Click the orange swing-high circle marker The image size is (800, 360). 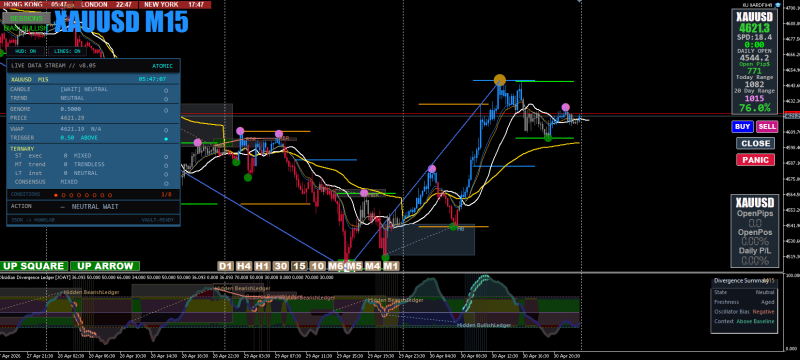point(500,80)
